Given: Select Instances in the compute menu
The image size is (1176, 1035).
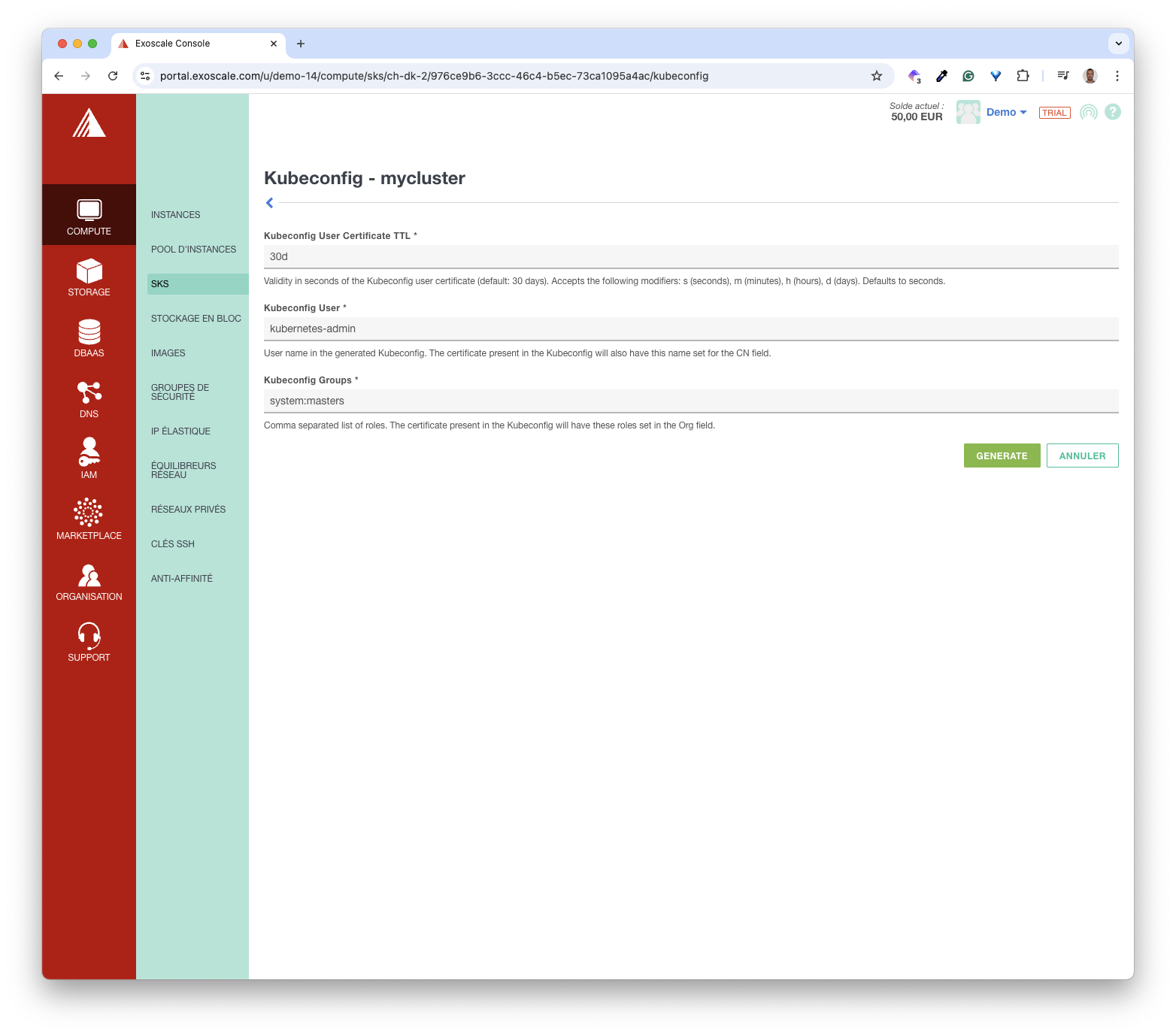Looking at the screenshot, I should 175,215.
